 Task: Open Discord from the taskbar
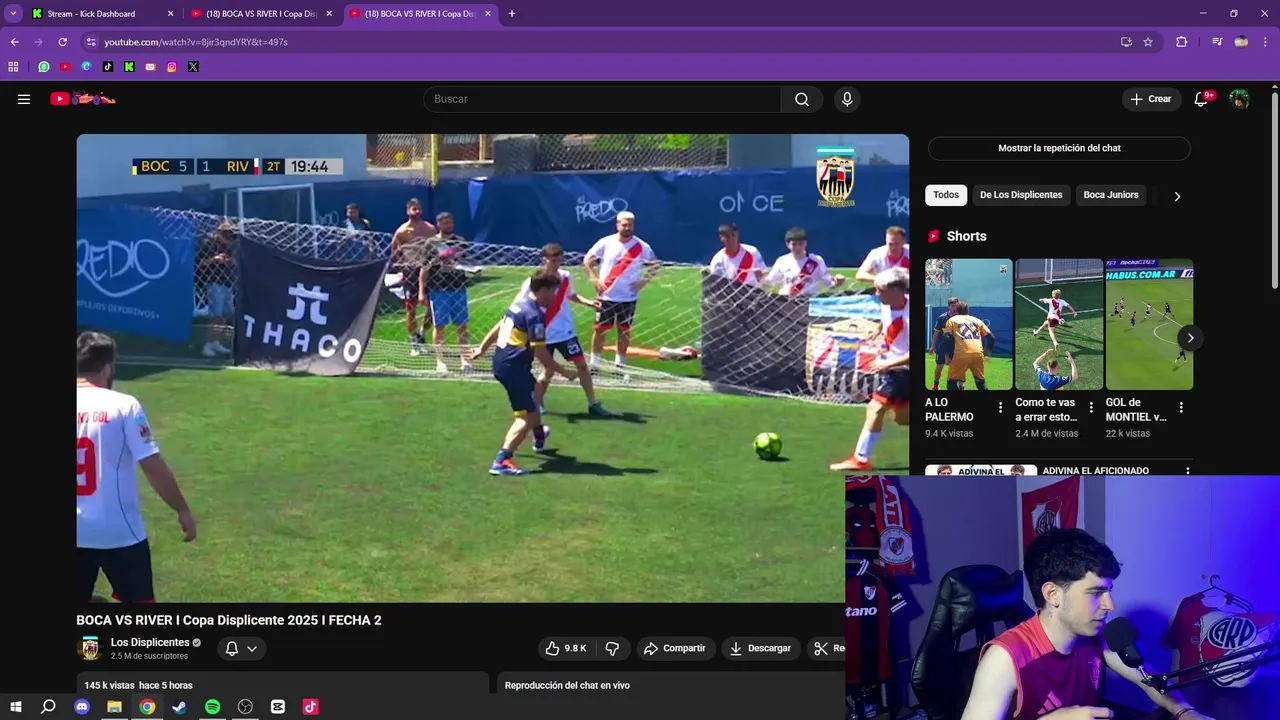[x=82, y=707]
